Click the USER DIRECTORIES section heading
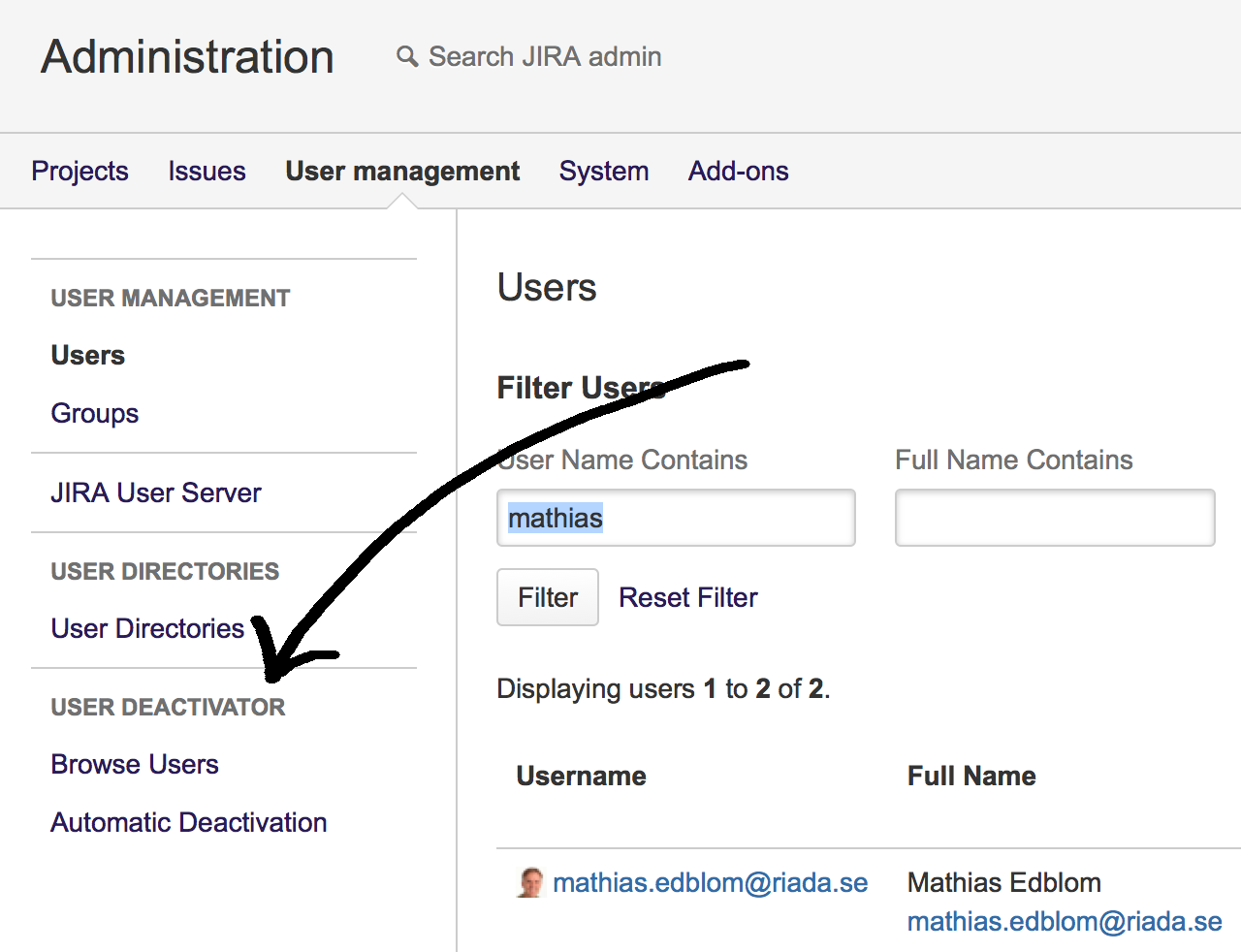 point(165,571)
